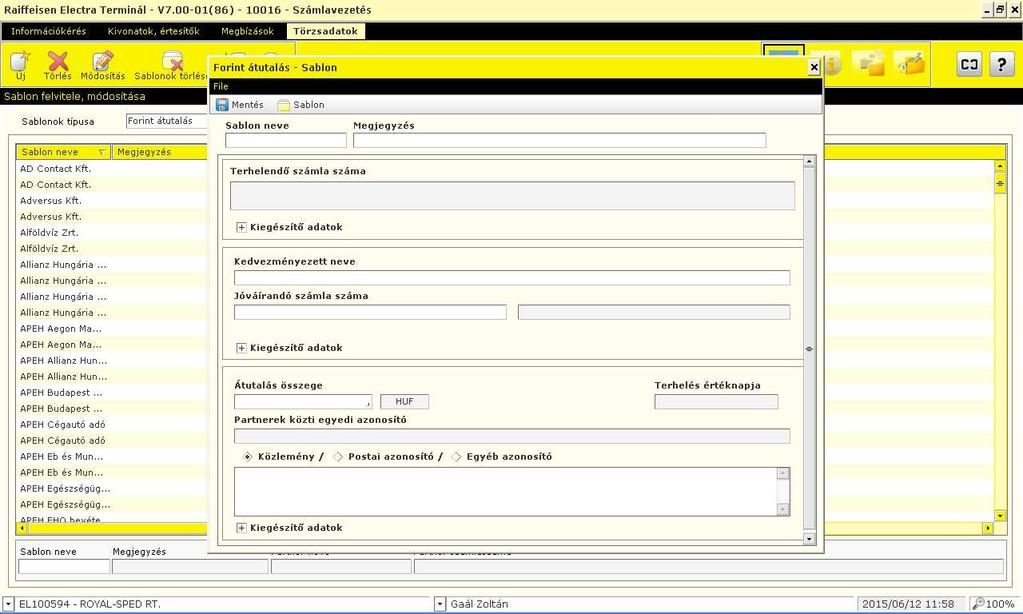Click the Terhelés értéknapja date field

pos(716,401)
